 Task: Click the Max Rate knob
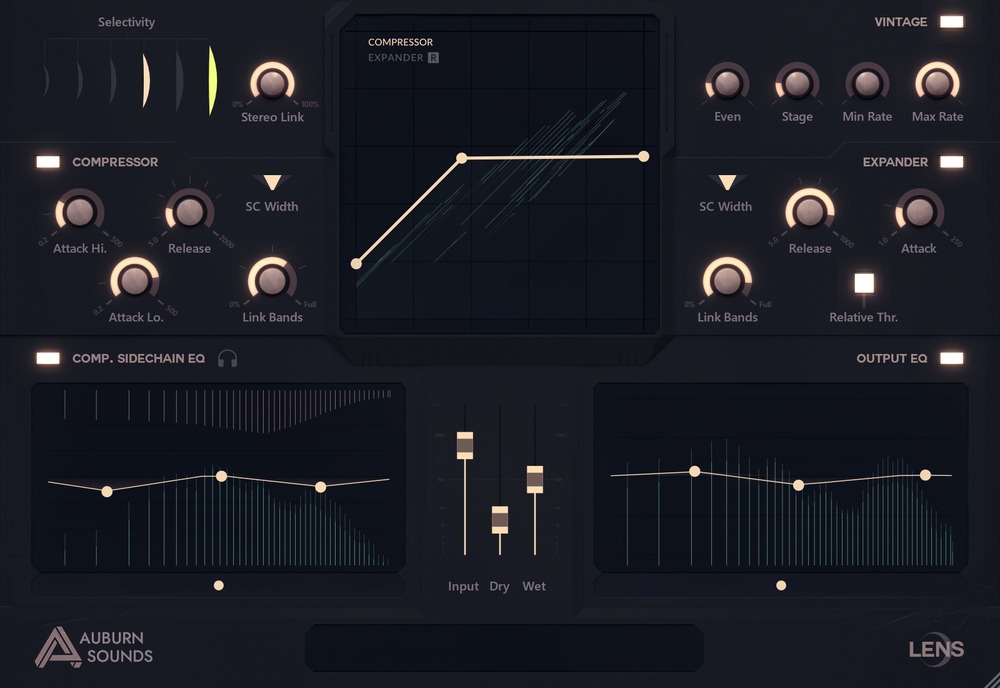pyautogui.click(x=937, y=83)
